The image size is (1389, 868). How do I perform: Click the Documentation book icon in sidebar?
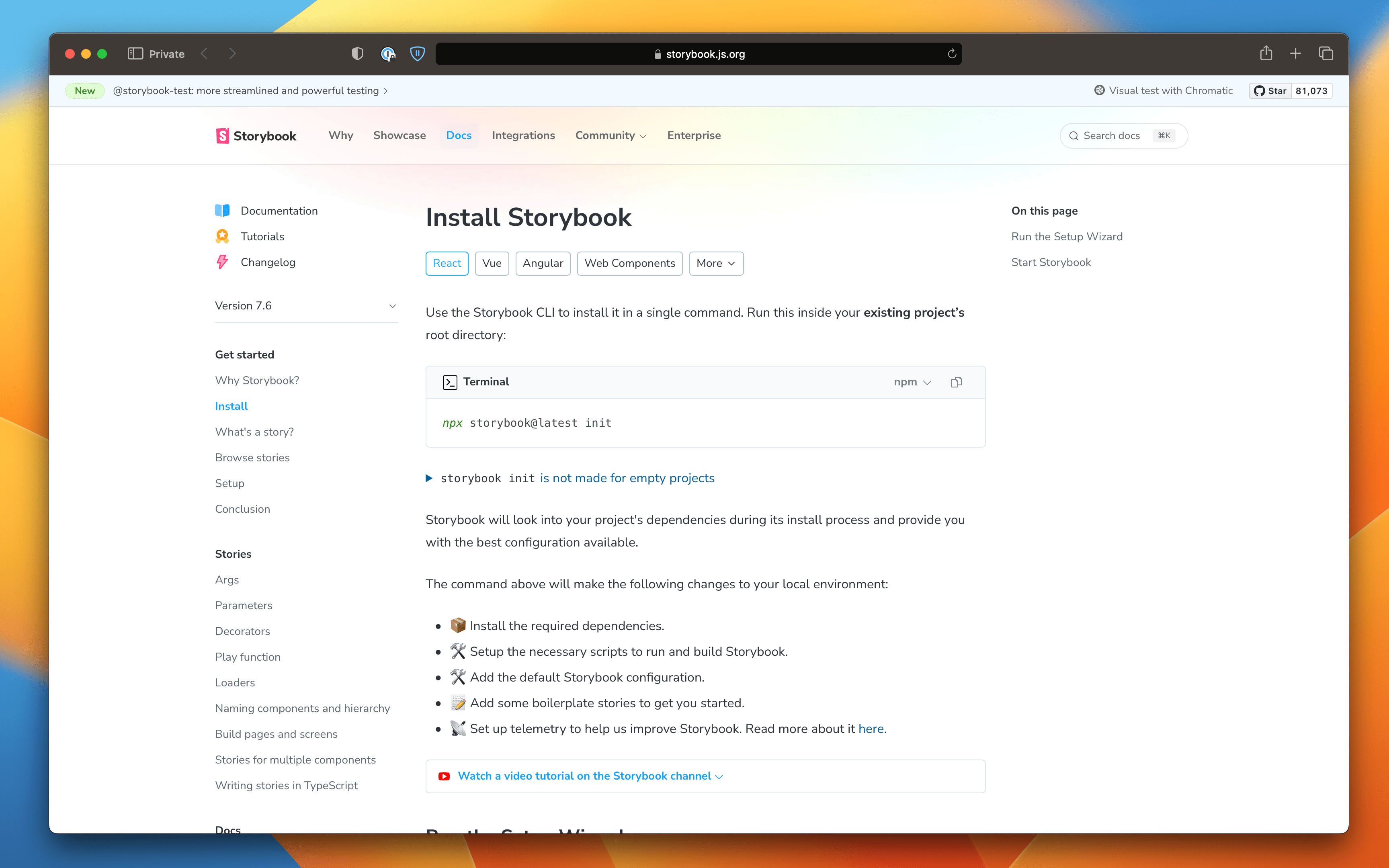[223, 210]
